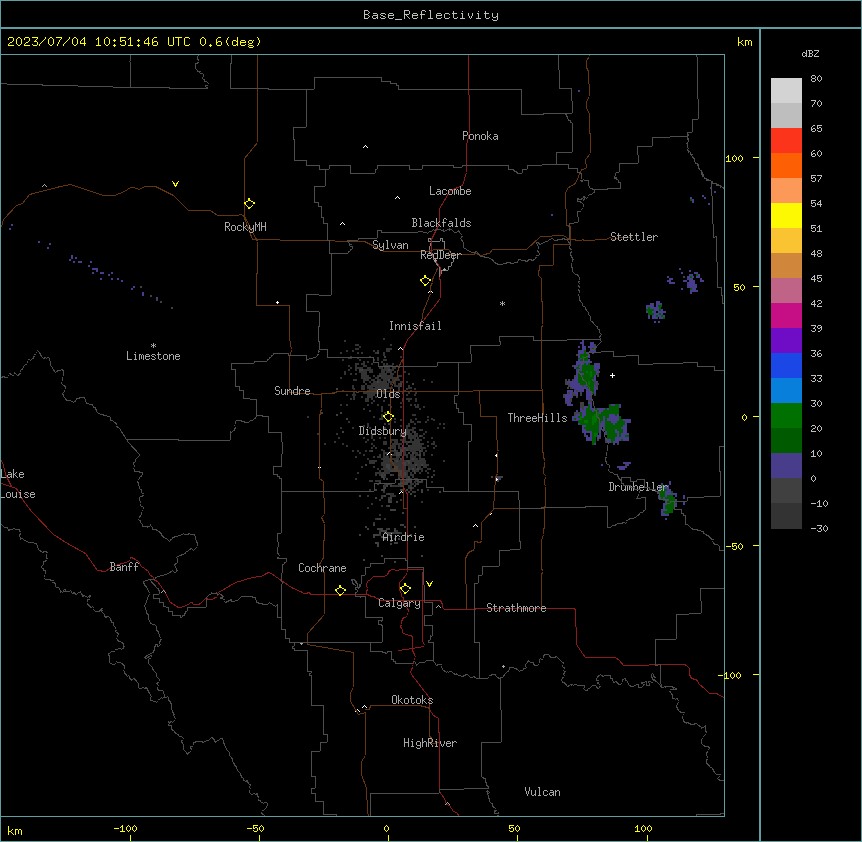Click the Olds label
The width and height of the screenshot is (862, 842).
click(x=388, y=394)
